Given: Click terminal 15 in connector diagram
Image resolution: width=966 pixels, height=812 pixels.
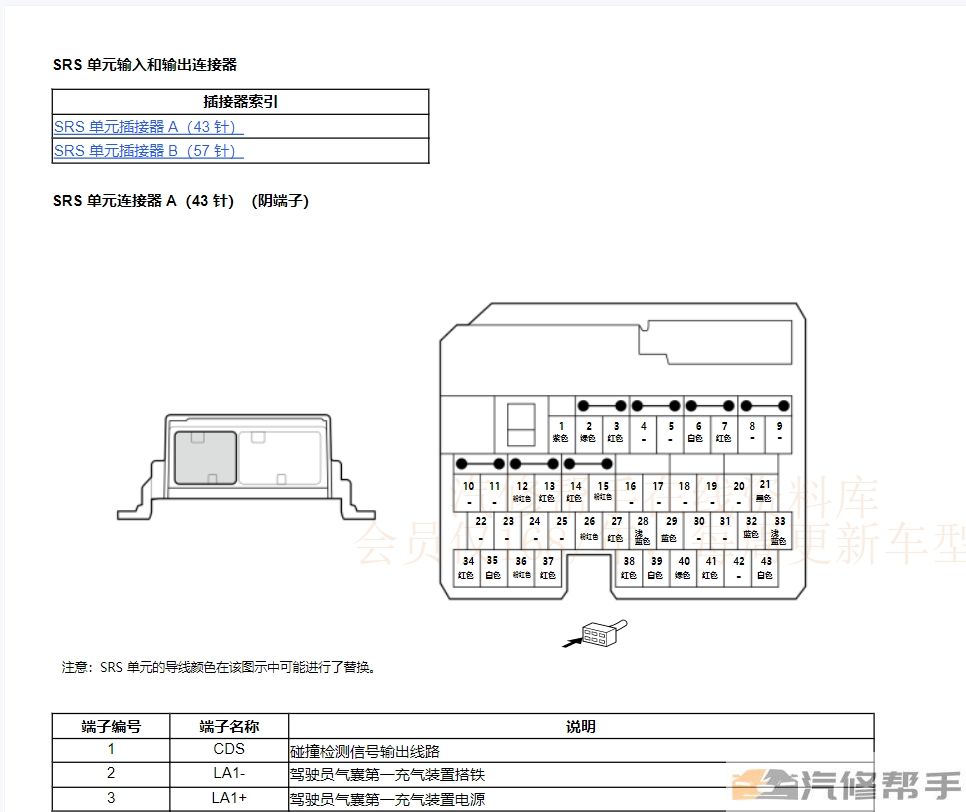Looking at the screenshot, I should pyautogui.click(x=603, y=492).
